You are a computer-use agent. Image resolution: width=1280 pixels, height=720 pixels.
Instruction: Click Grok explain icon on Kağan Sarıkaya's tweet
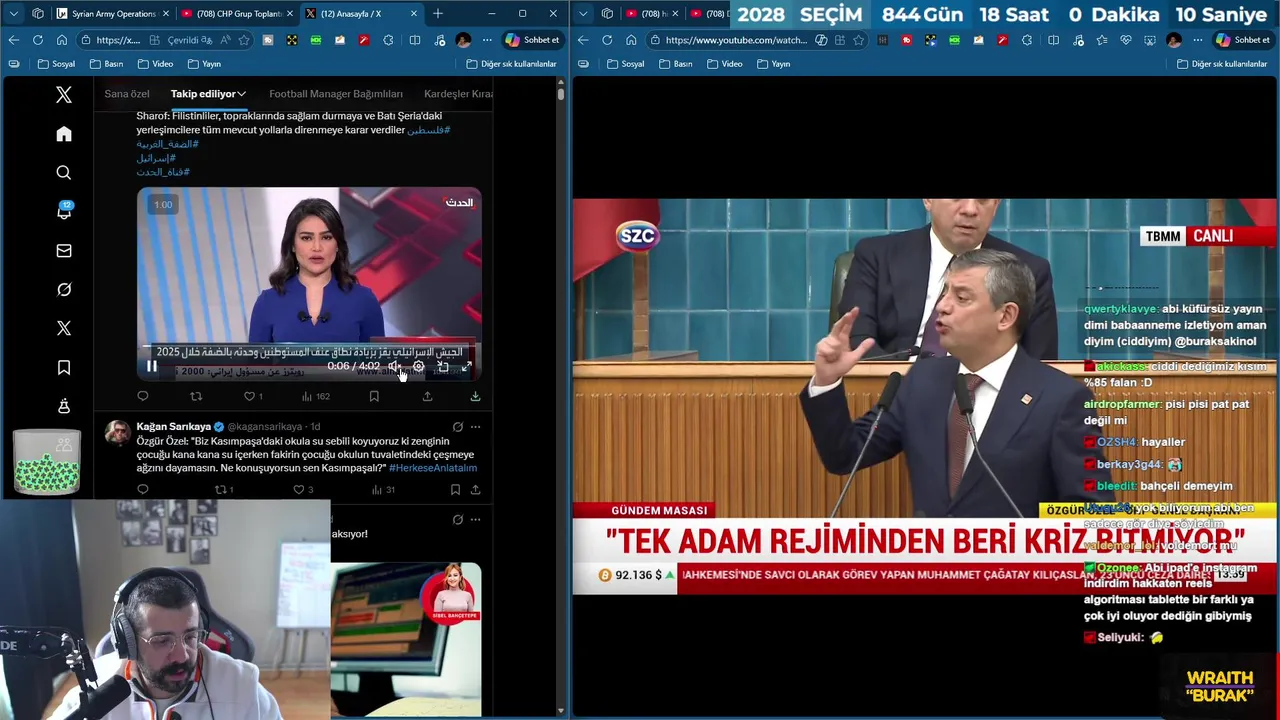[457, 427]
